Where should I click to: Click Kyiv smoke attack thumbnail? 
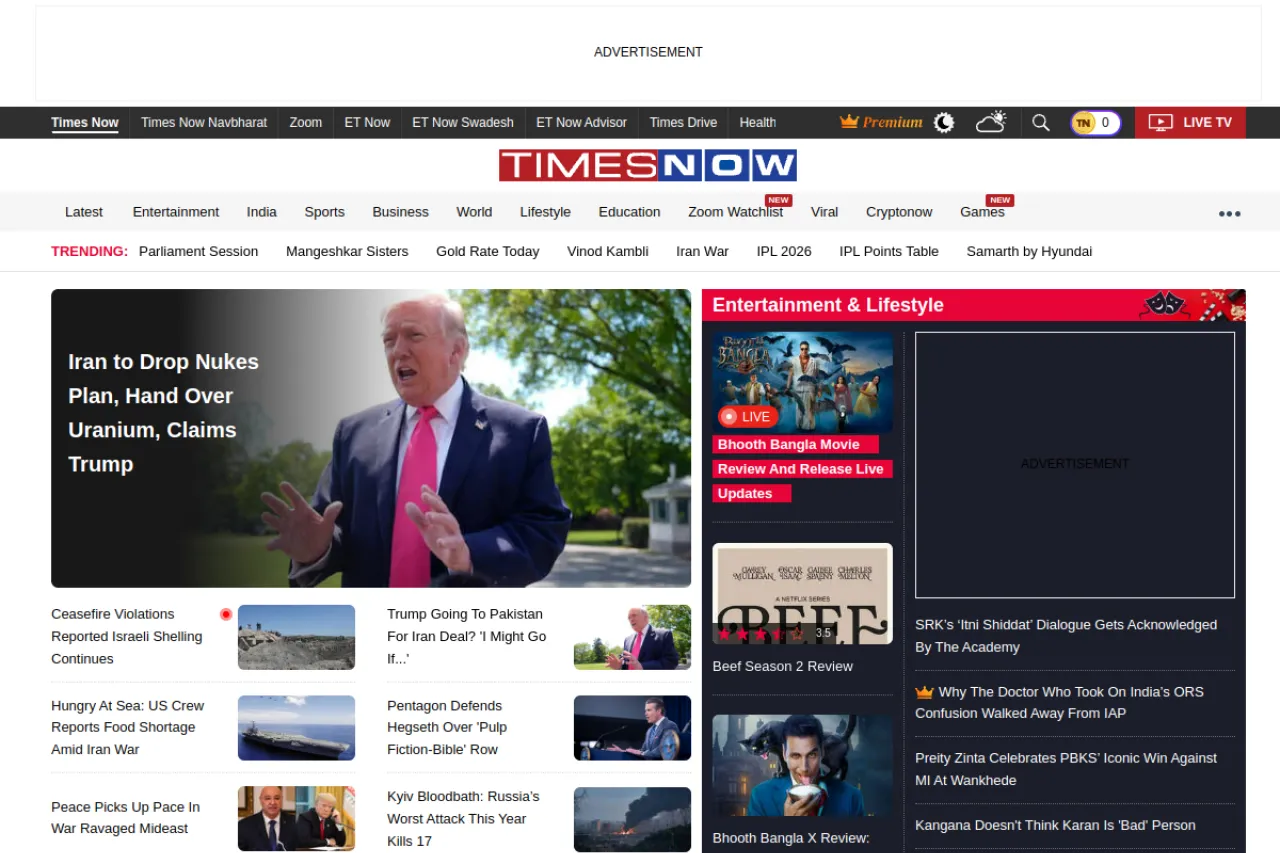632,819
